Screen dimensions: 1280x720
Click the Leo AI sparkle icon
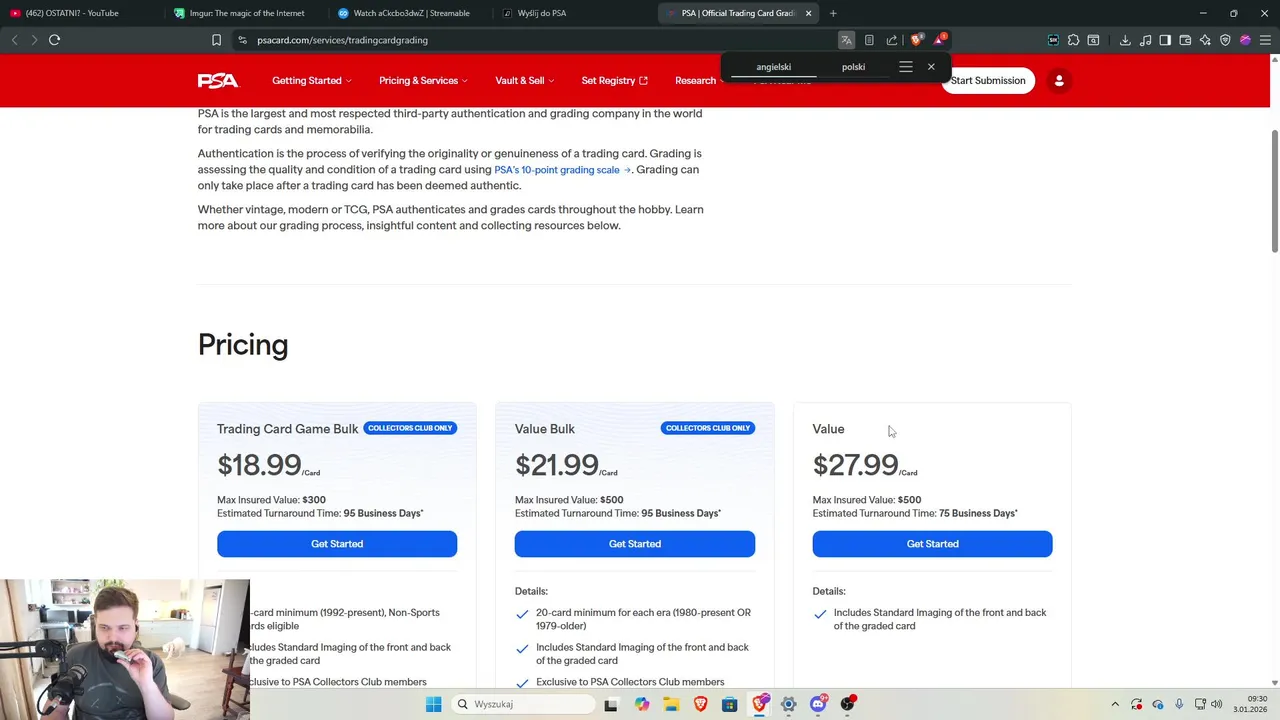tap(1205, 40)
